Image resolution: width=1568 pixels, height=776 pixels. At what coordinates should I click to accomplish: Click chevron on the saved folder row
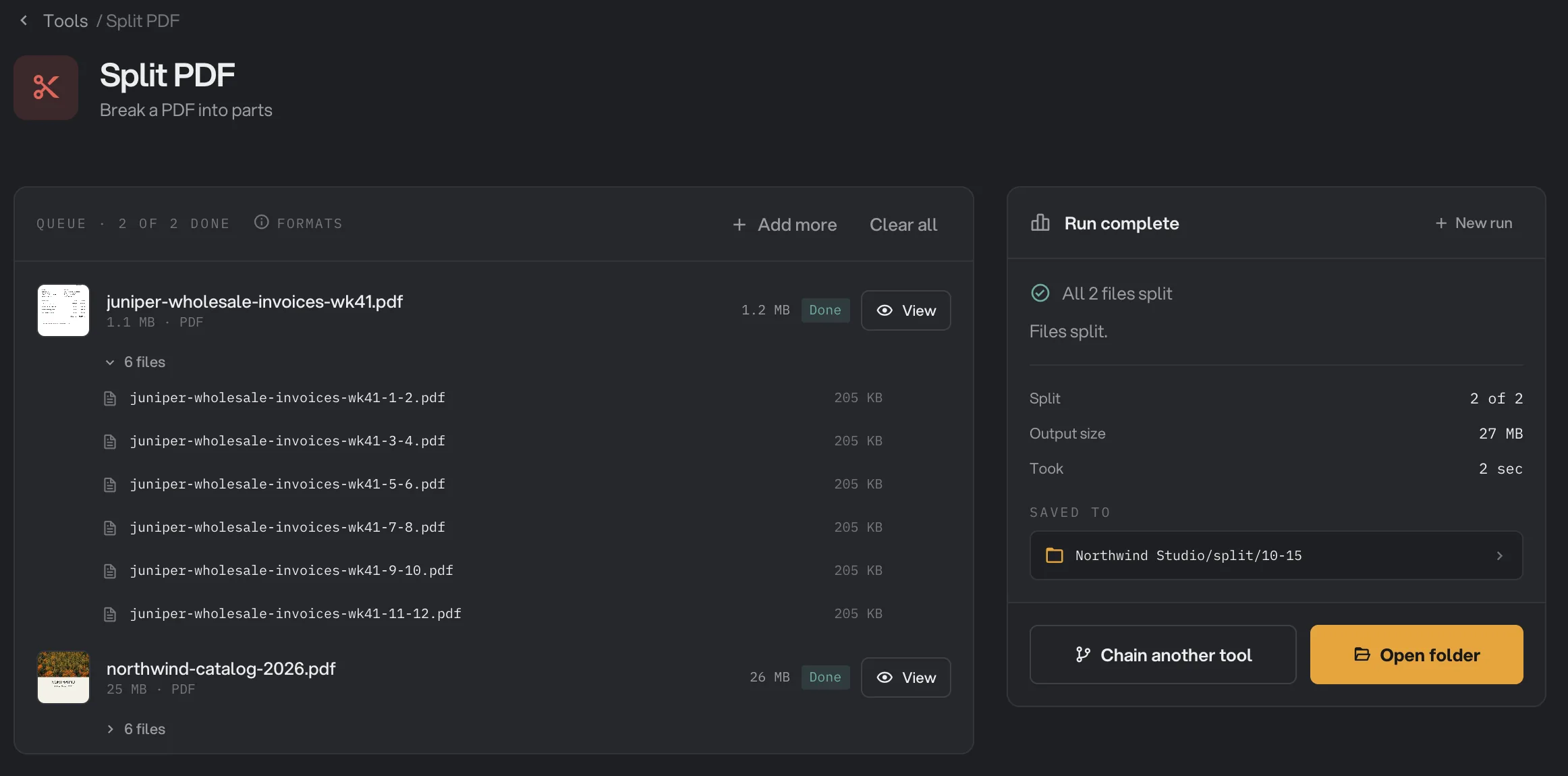click(1499, 556)
